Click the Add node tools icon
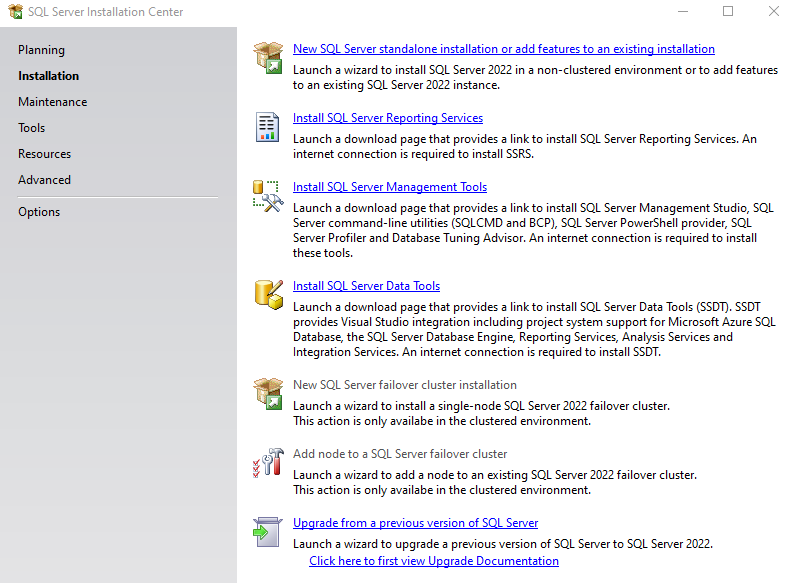The width and height of the screenshot is (787, 583). [x=268, y=462]
